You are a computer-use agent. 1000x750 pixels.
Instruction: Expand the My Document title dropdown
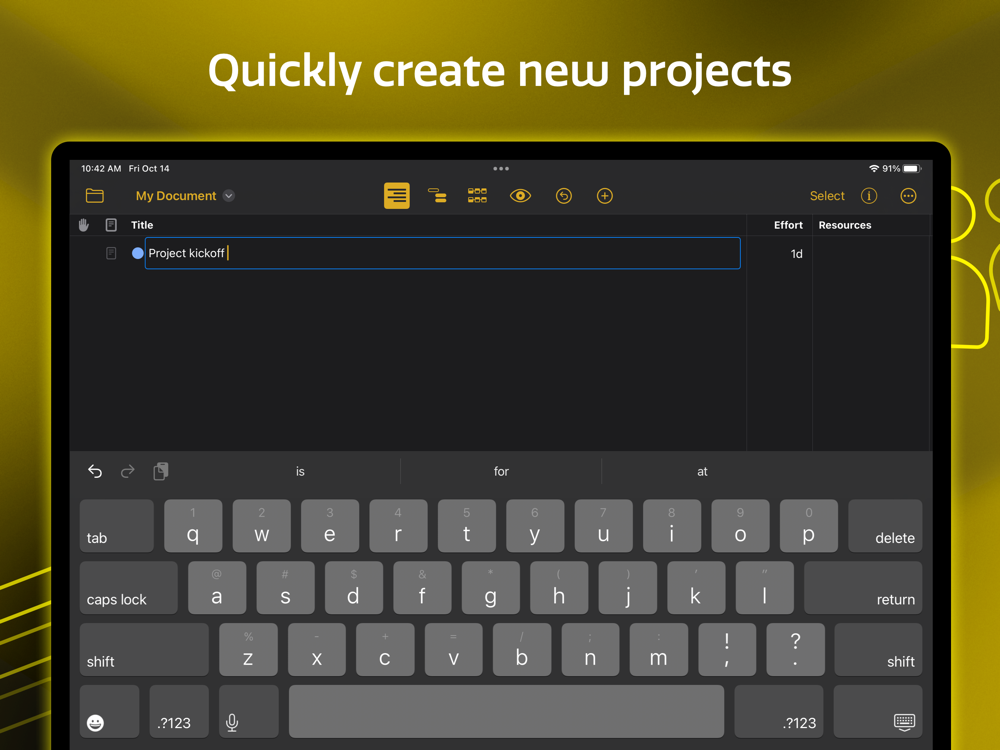(228, 196)
